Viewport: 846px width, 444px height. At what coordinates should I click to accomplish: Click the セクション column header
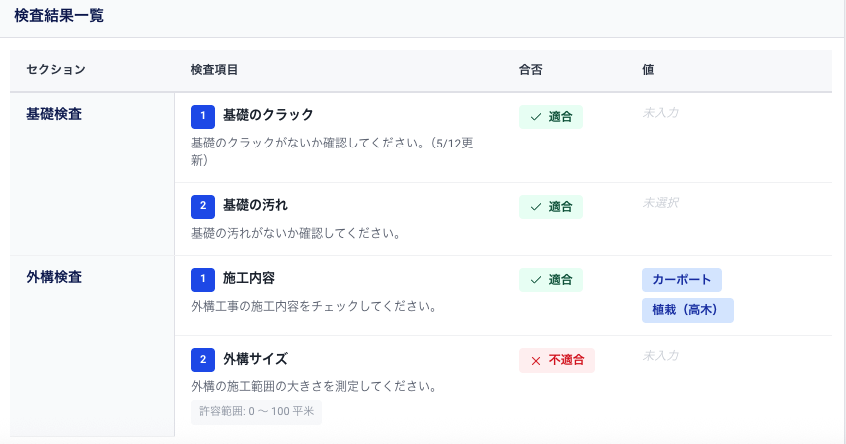click(56, 70)
